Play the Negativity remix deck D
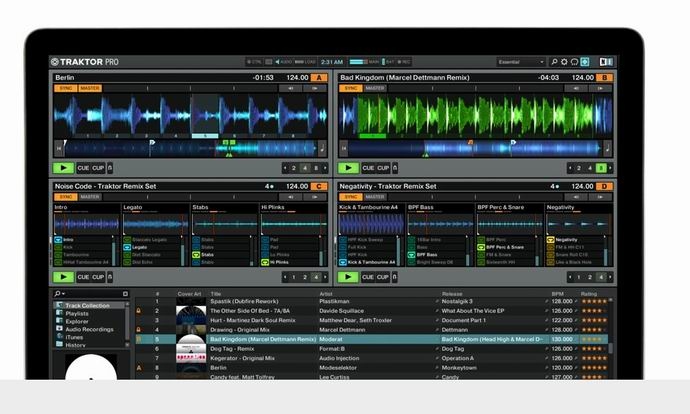The width and height of the screenshot is (690, 414). point(348,277)
